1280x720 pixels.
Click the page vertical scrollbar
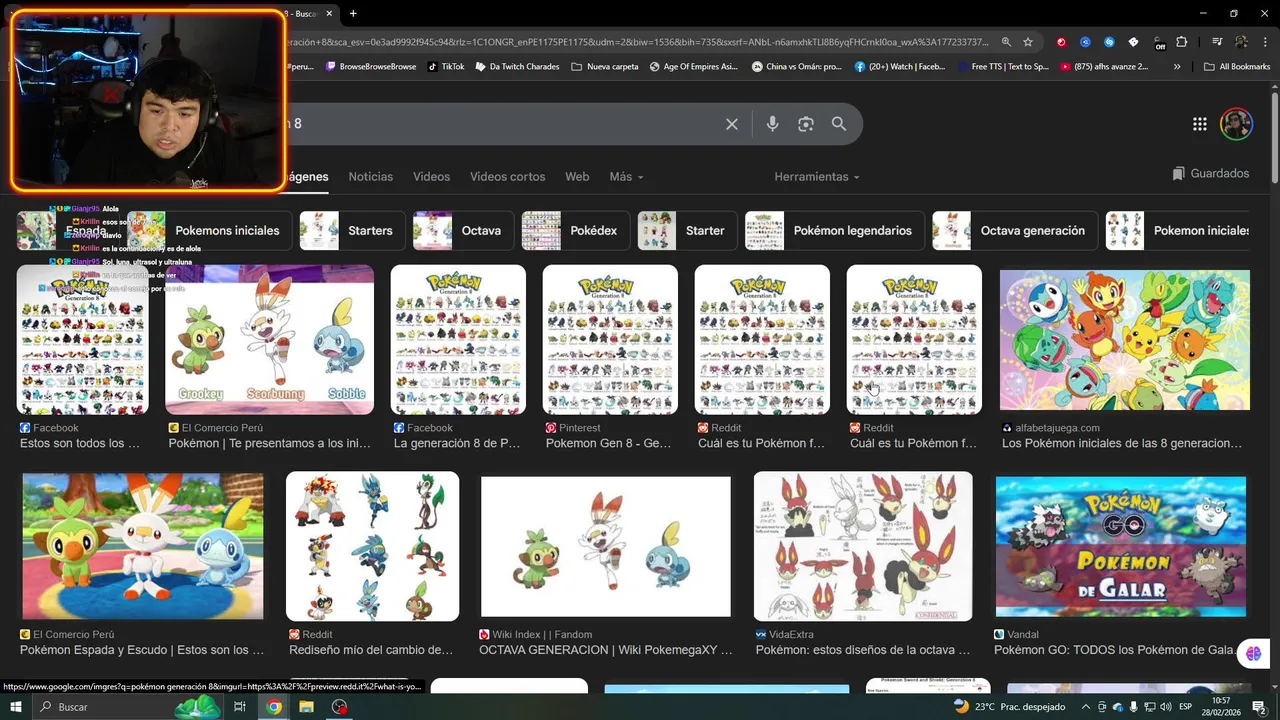click(1274, 140)
